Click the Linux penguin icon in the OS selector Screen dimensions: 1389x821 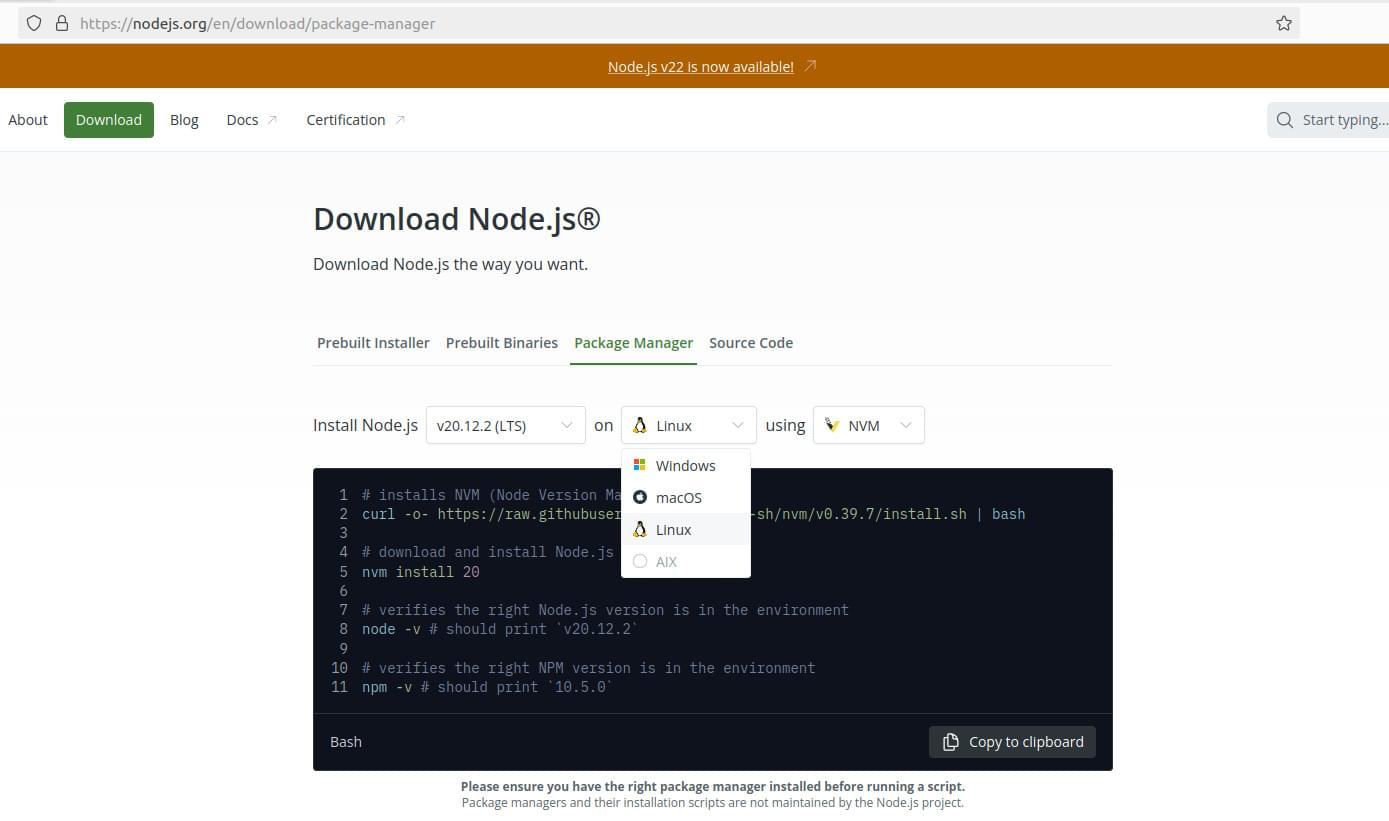(x=640, y=425)
